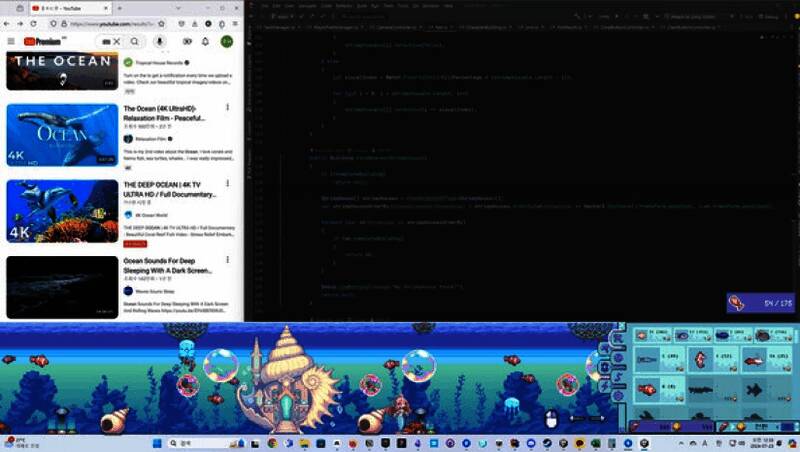Click the YouTube search magnifier button

tap(133, 41)
